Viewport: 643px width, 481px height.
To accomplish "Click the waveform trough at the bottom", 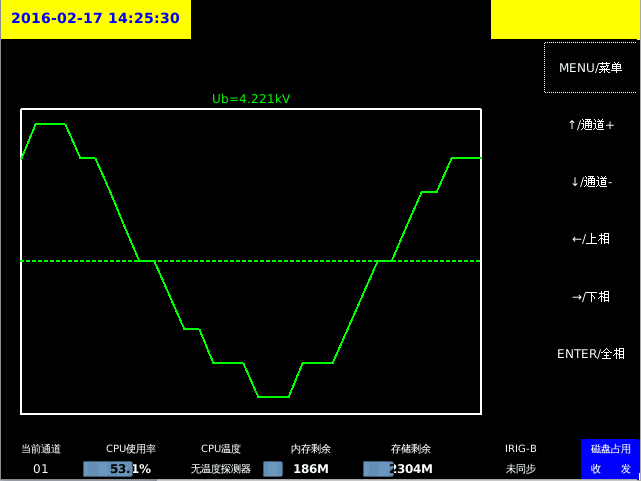I will click(273, 397).
